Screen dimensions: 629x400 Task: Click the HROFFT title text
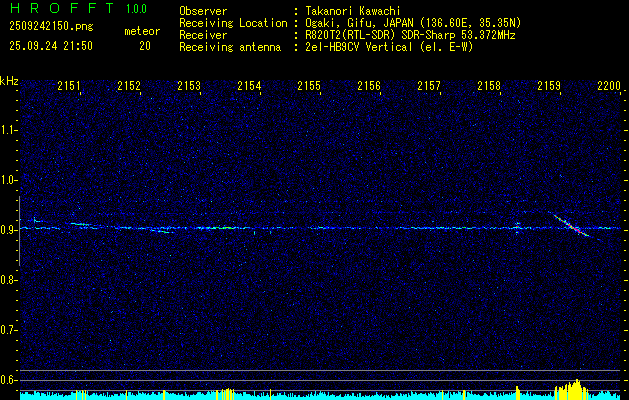point(61,8)
